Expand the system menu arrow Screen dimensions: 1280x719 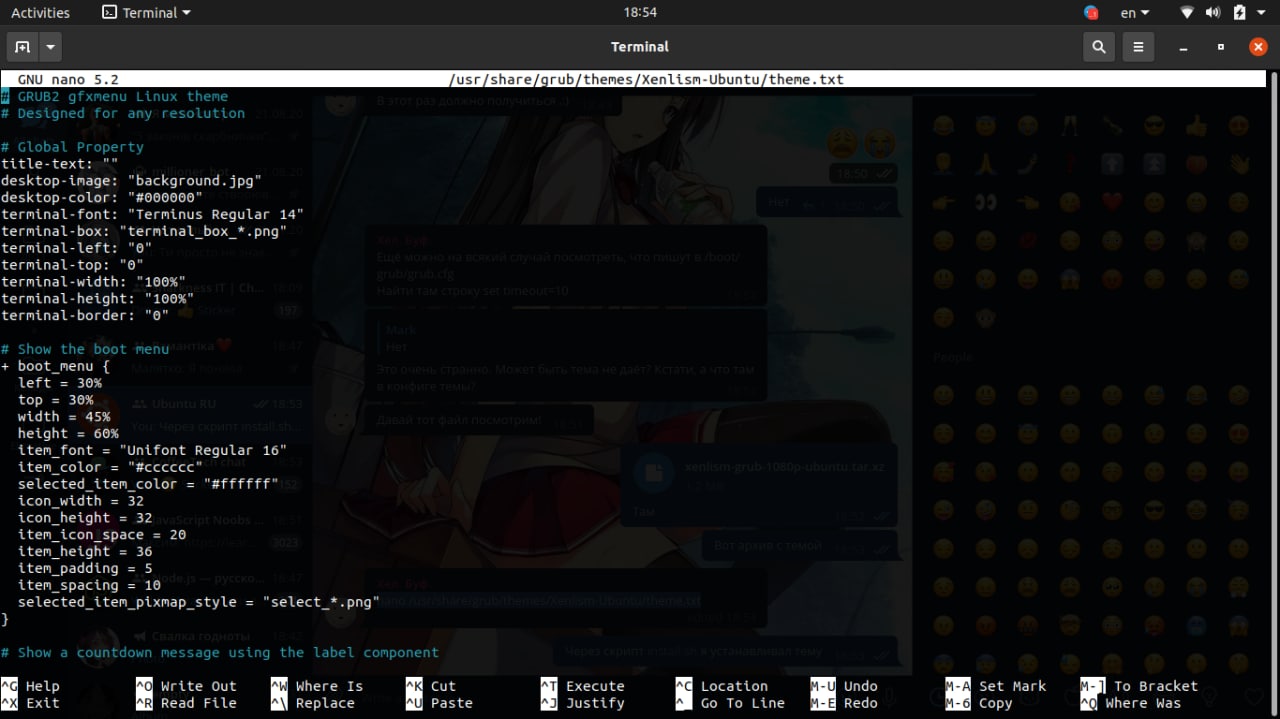[1262, 13]
